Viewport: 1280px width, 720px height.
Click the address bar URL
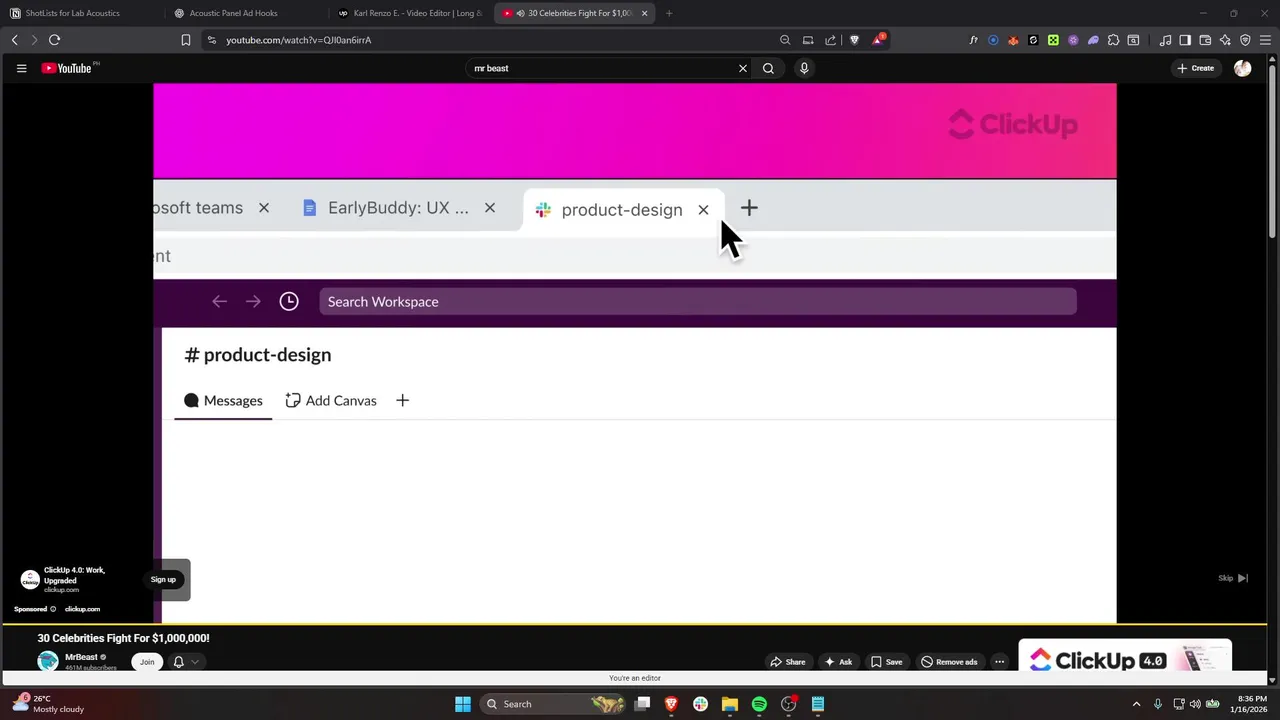coord(298,40)
